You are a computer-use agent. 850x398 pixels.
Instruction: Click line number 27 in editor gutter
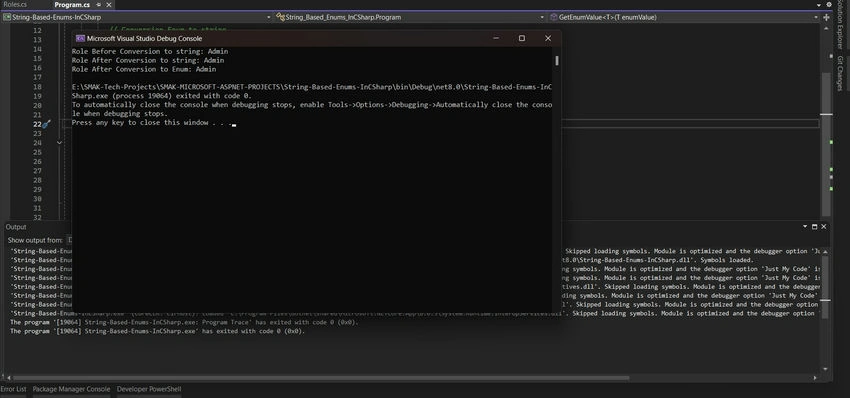click(x=37, y=171)
